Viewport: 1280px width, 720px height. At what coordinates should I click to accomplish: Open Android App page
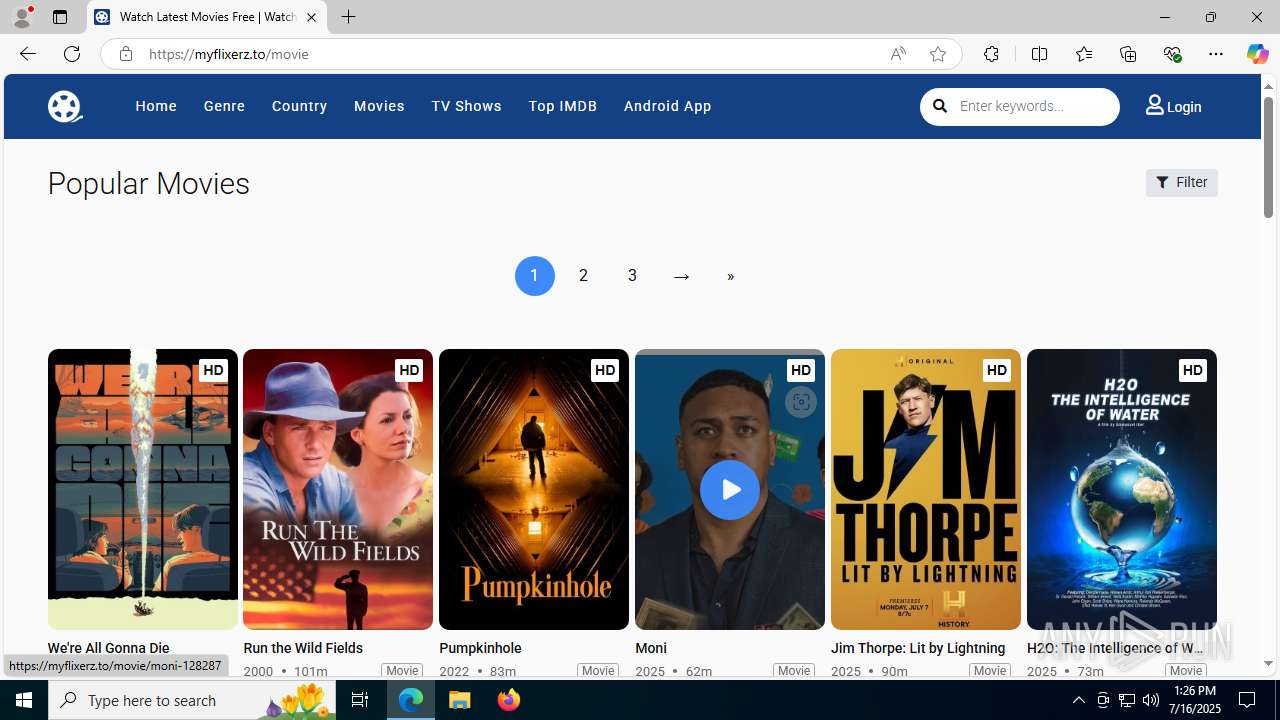667,106
